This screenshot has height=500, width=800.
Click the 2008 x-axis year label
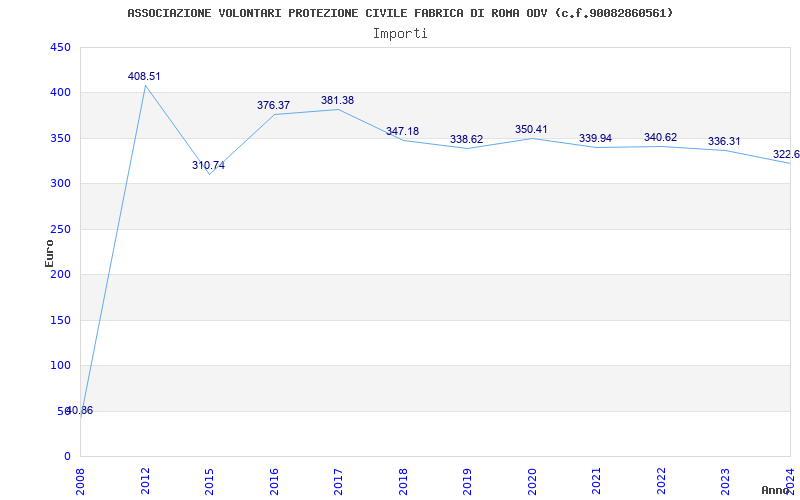click(x=81, y=480)
